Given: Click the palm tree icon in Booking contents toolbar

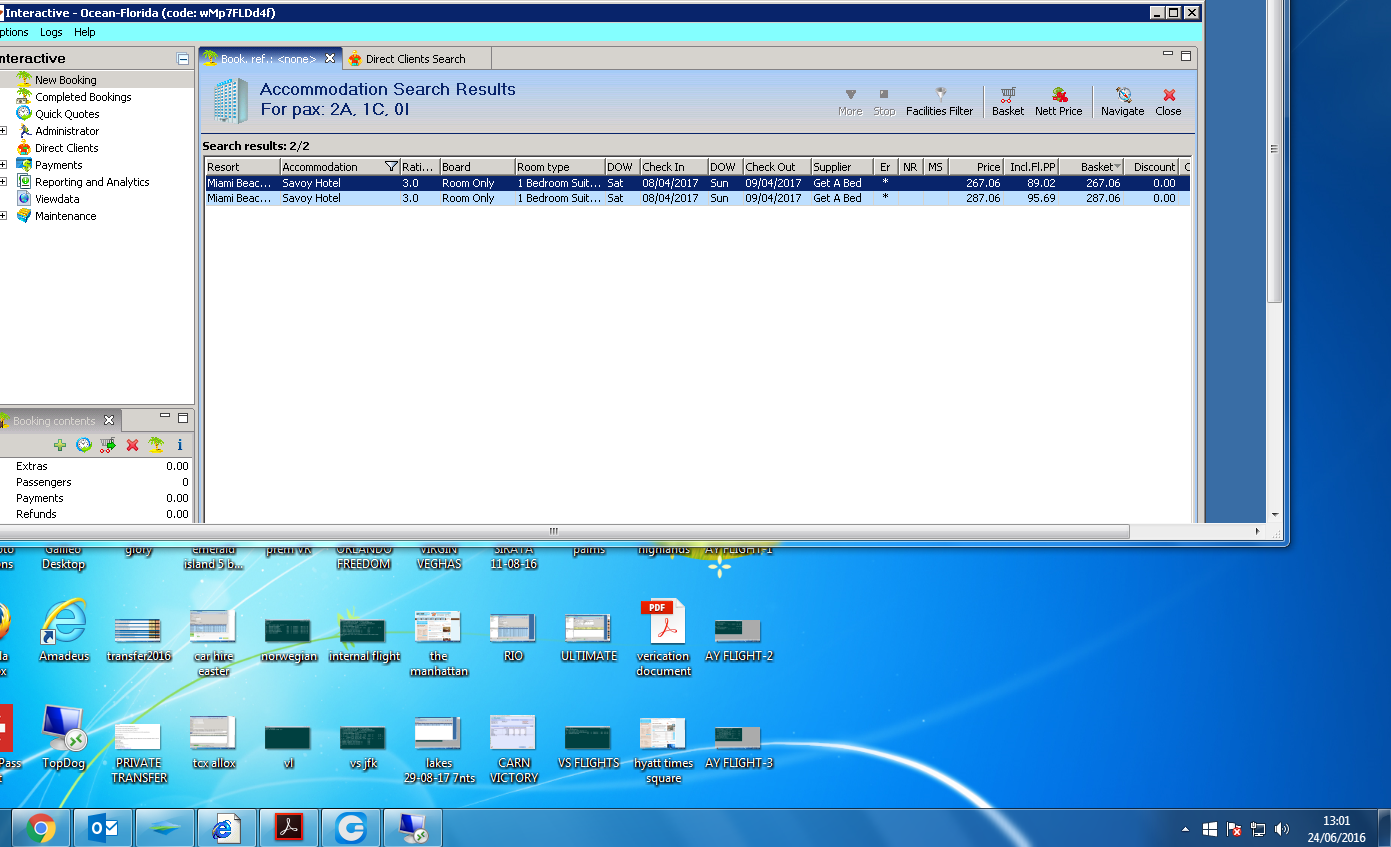Looking at the screenshot, I should [x=156, y=445].
